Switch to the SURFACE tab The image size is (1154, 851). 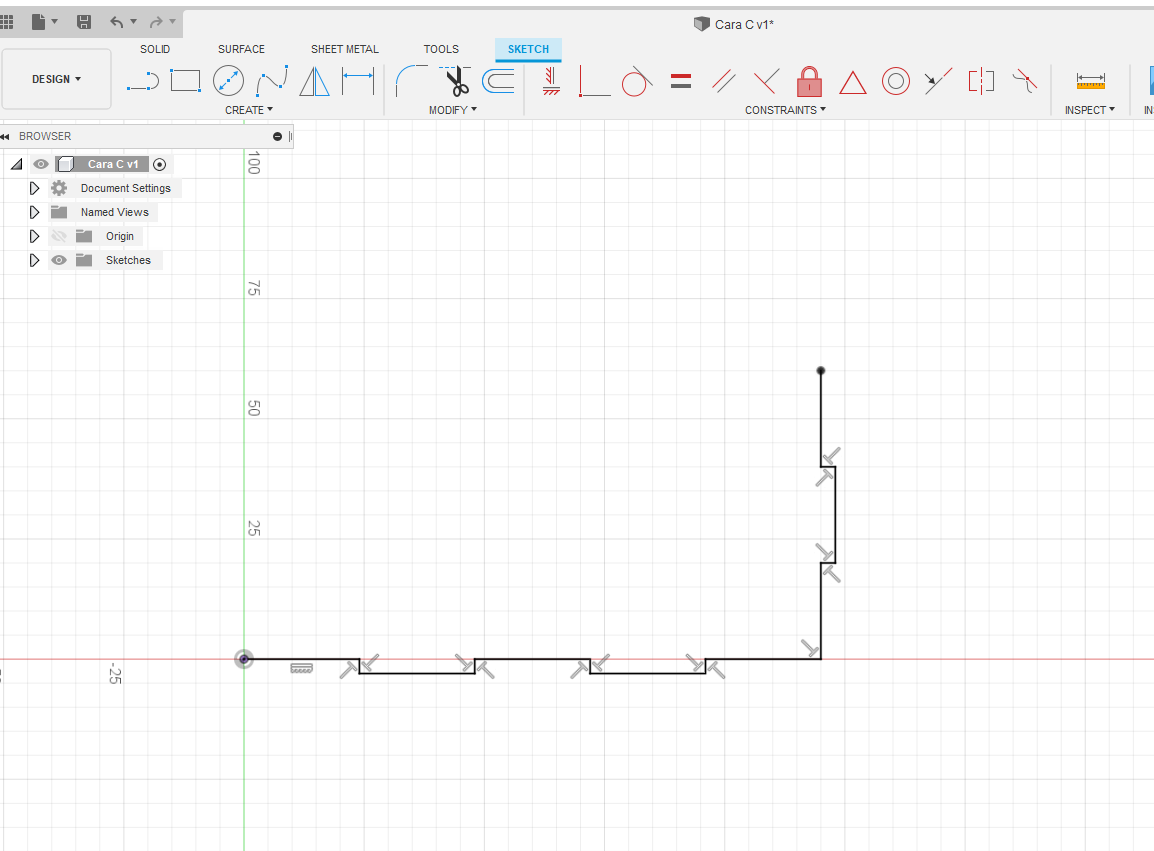tap(241, 49)
